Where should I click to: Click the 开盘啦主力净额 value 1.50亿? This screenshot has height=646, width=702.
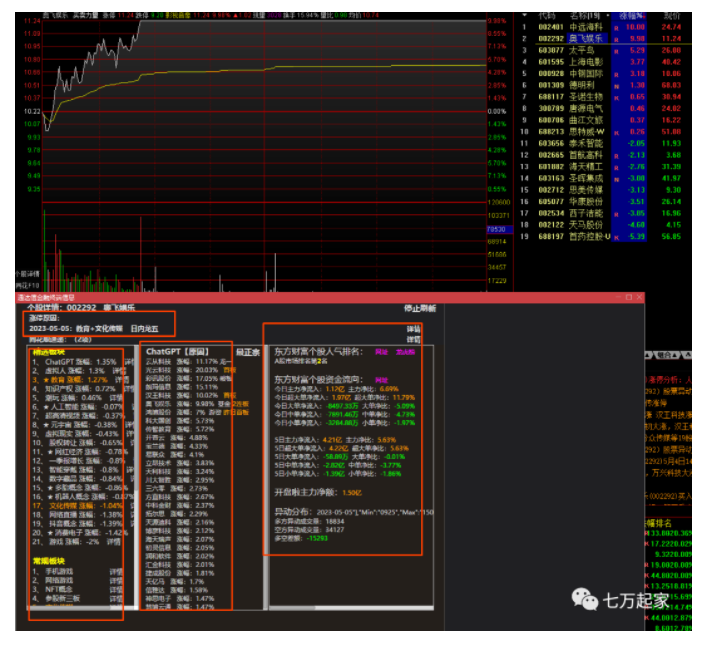click(352, 493)
